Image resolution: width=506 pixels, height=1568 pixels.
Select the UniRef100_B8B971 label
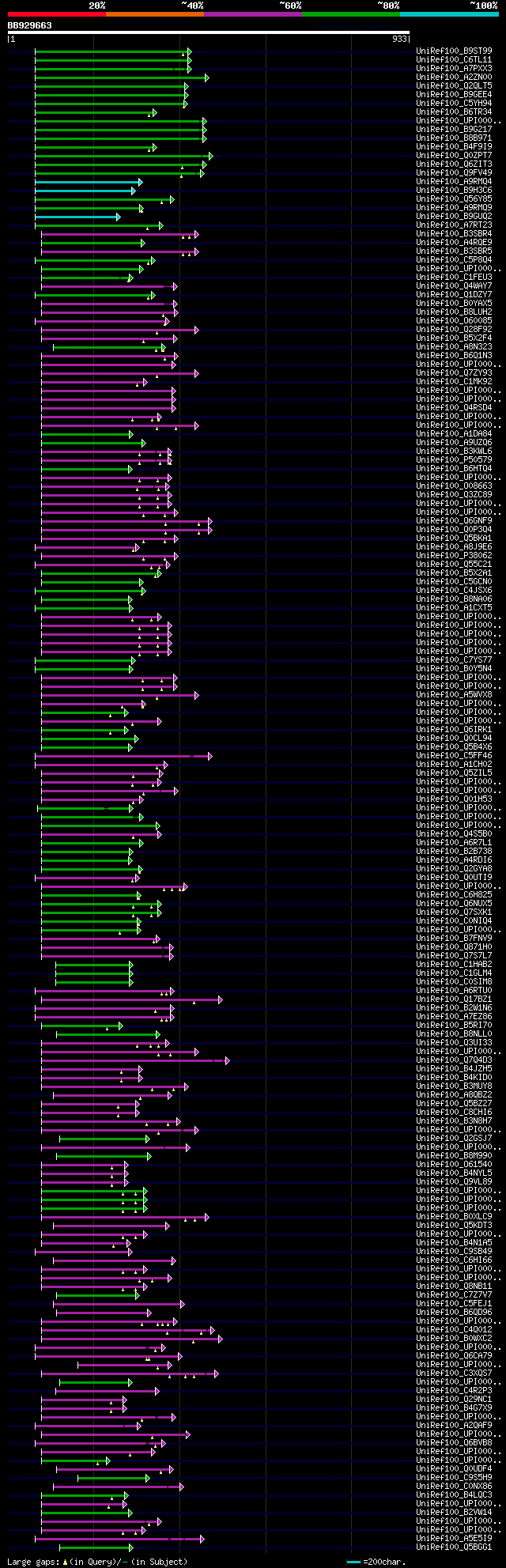(454, 138)
